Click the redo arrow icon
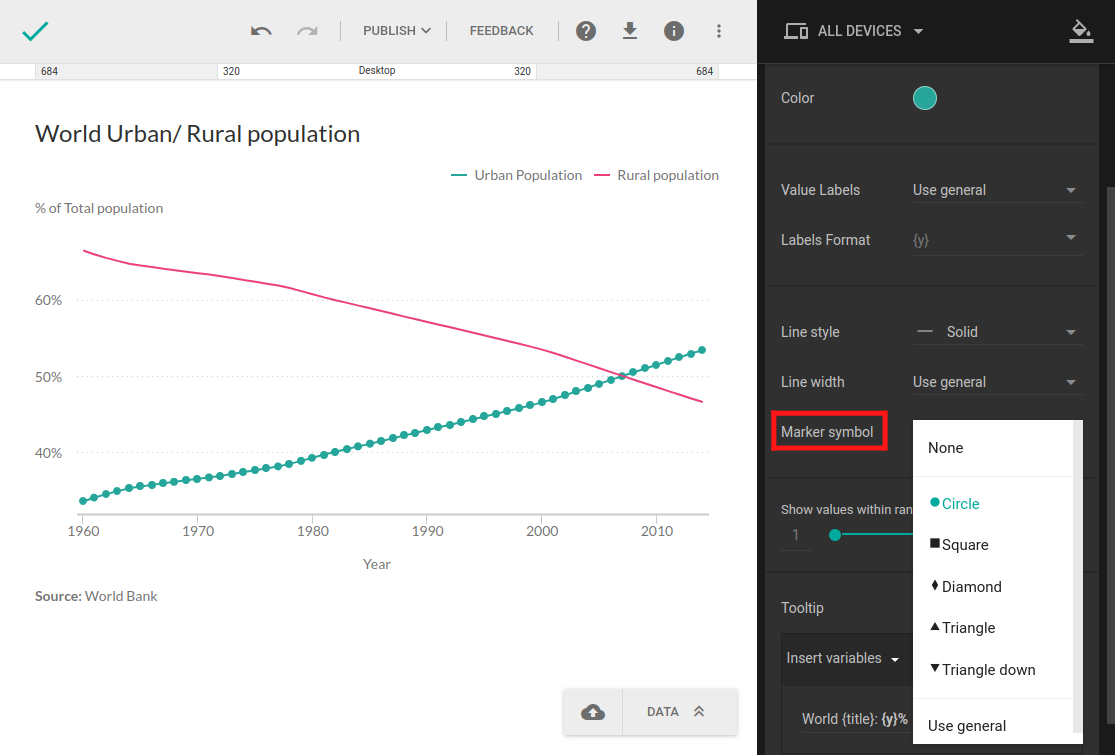The width and height of the screenshot is (1115, 755). point(307,31)
